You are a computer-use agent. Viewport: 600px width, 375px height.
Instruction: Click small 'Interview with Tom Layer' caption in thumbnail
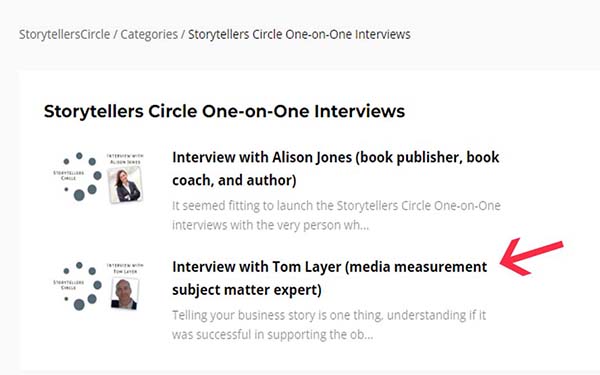point(125,268)
